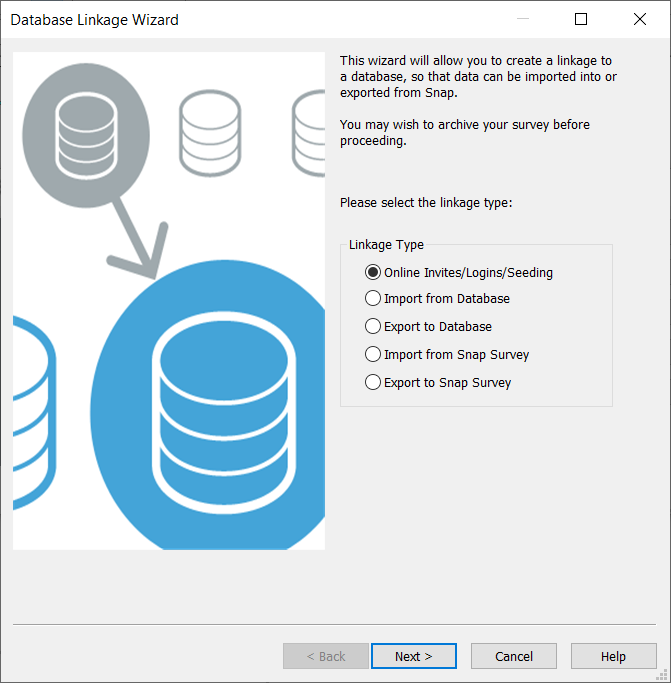Select Online Invites/Logins/Seeding radio button
Screen dimensions: 671x683
point(458,272)
